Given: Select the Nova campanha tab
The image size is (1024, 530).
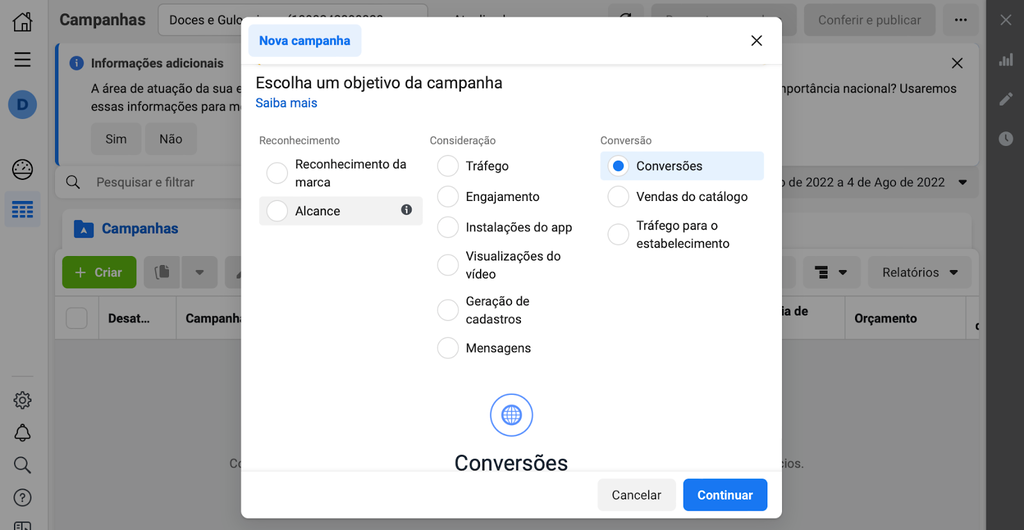Looking at the screenshot, I should pyautogui.click(x=304, y=40).
